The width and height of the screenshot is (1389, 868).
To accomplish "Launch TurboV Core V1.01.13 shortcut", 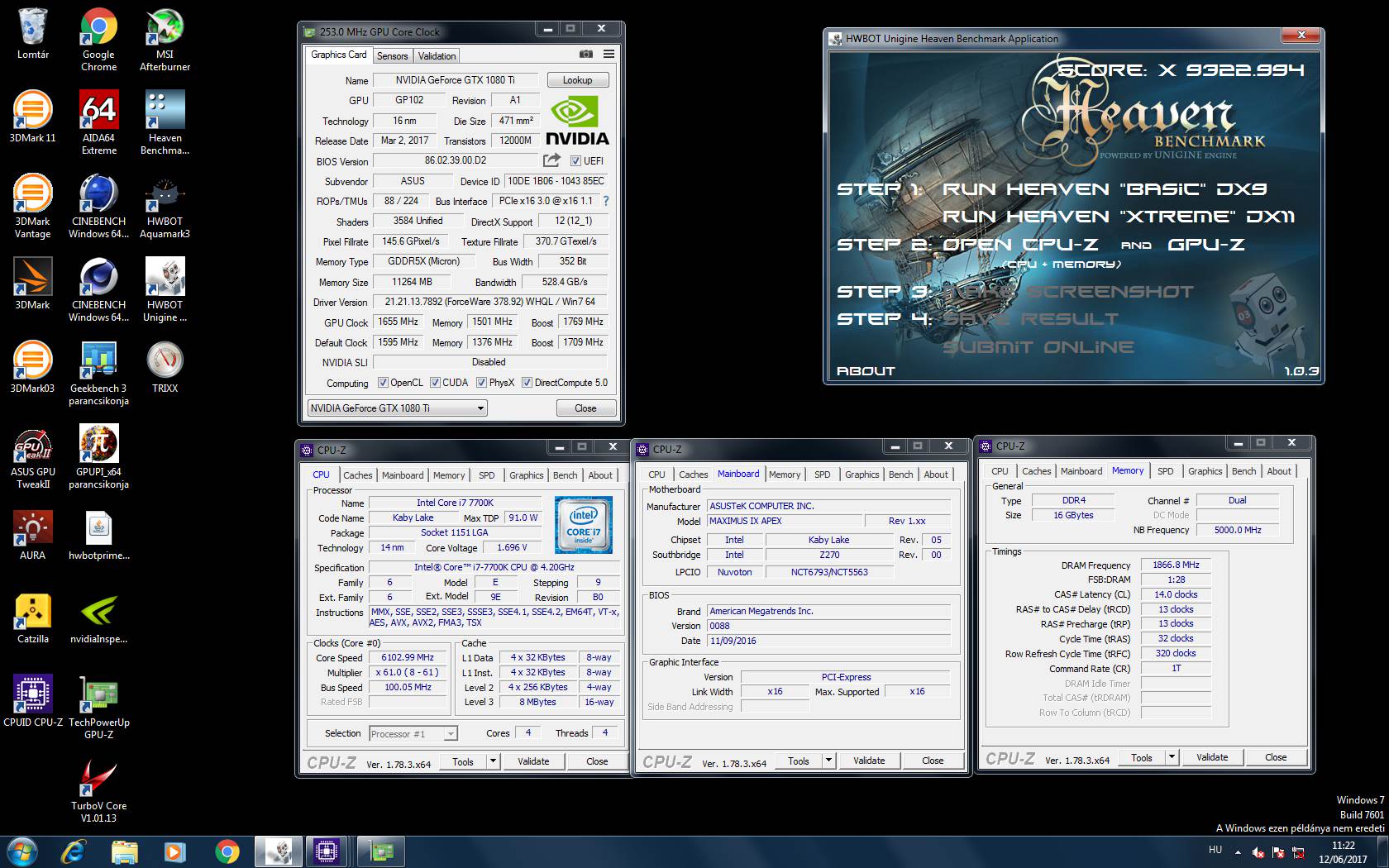I will 98,791.
